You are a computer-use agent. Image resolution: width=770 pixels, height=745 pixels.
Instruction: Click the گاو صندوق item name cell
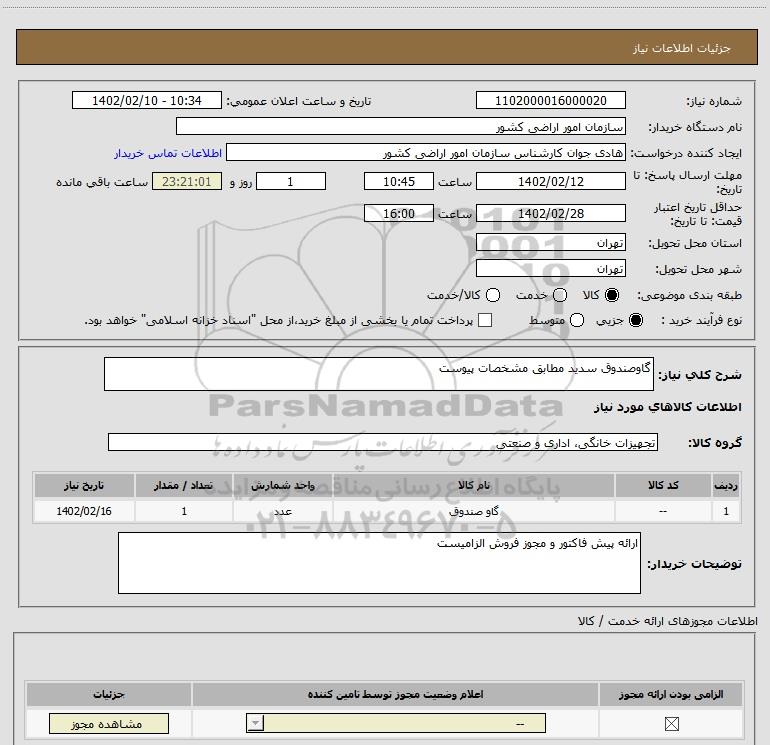tap(473, 511)
